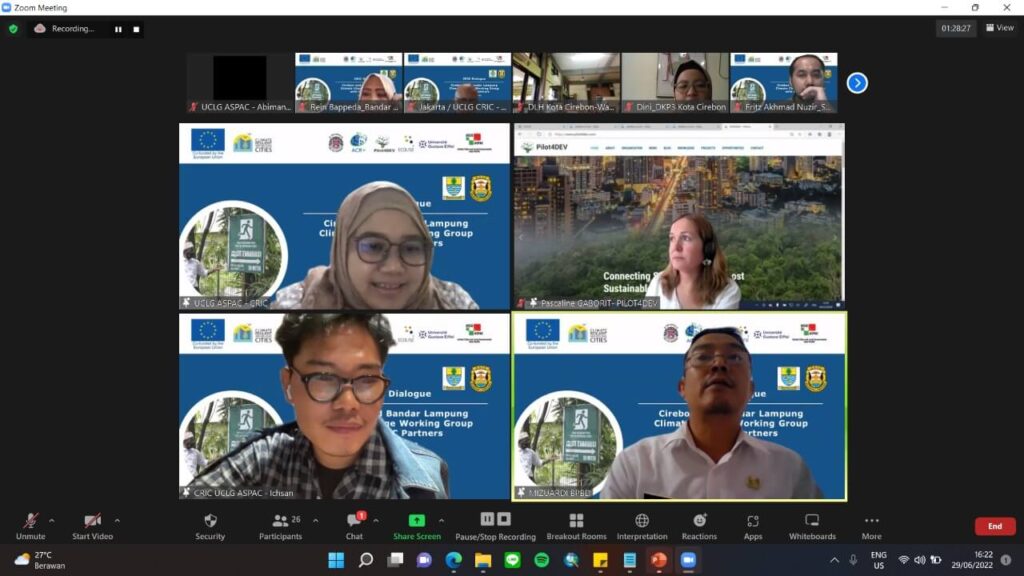This screenshot has width=1024, height=576.
Task: Open PowerPoint from taskbar
Action: pyautogui.click(x=659, y=560)
